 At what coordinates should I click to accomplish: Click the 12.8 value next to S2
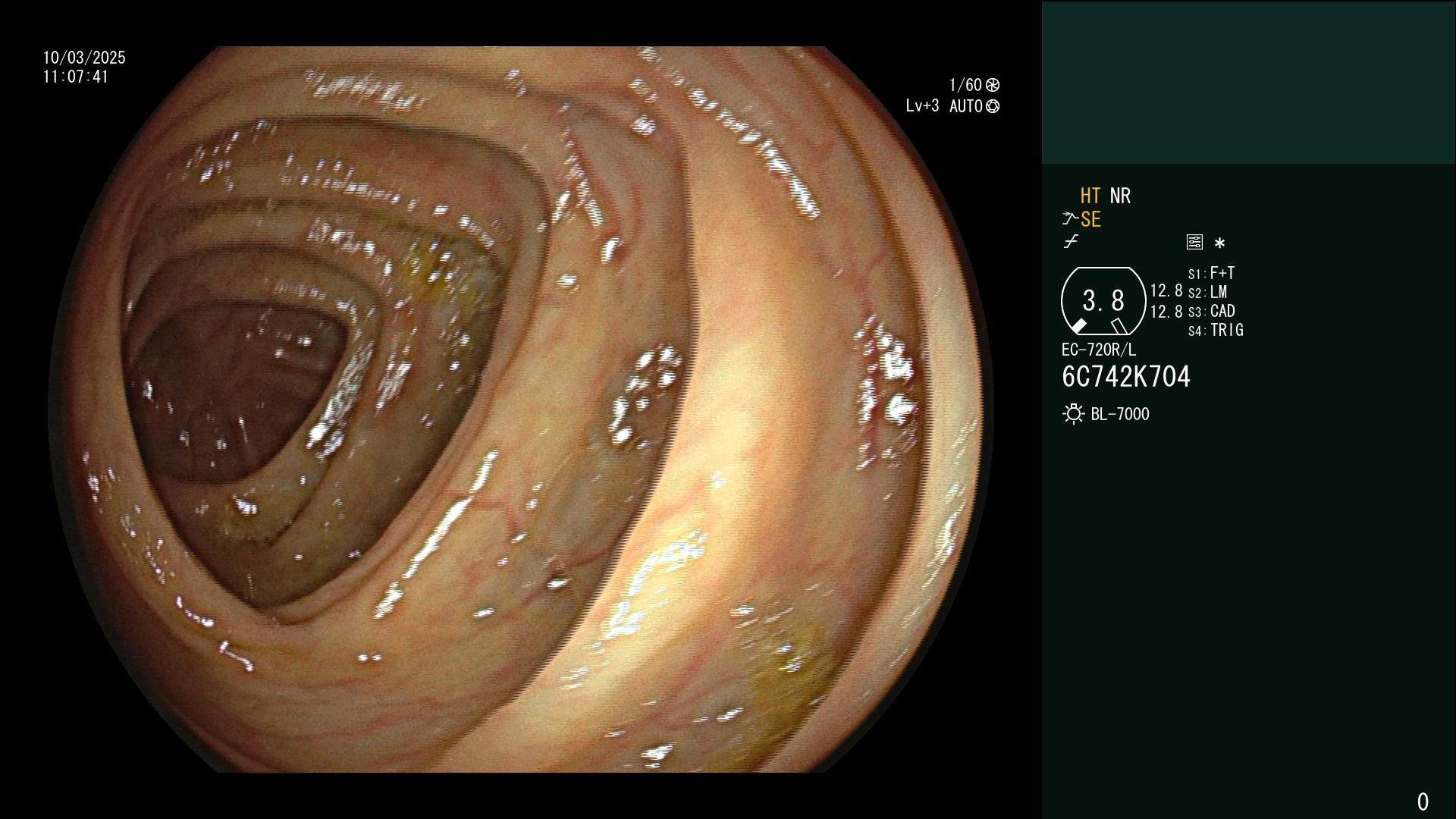click(1166, 291)
